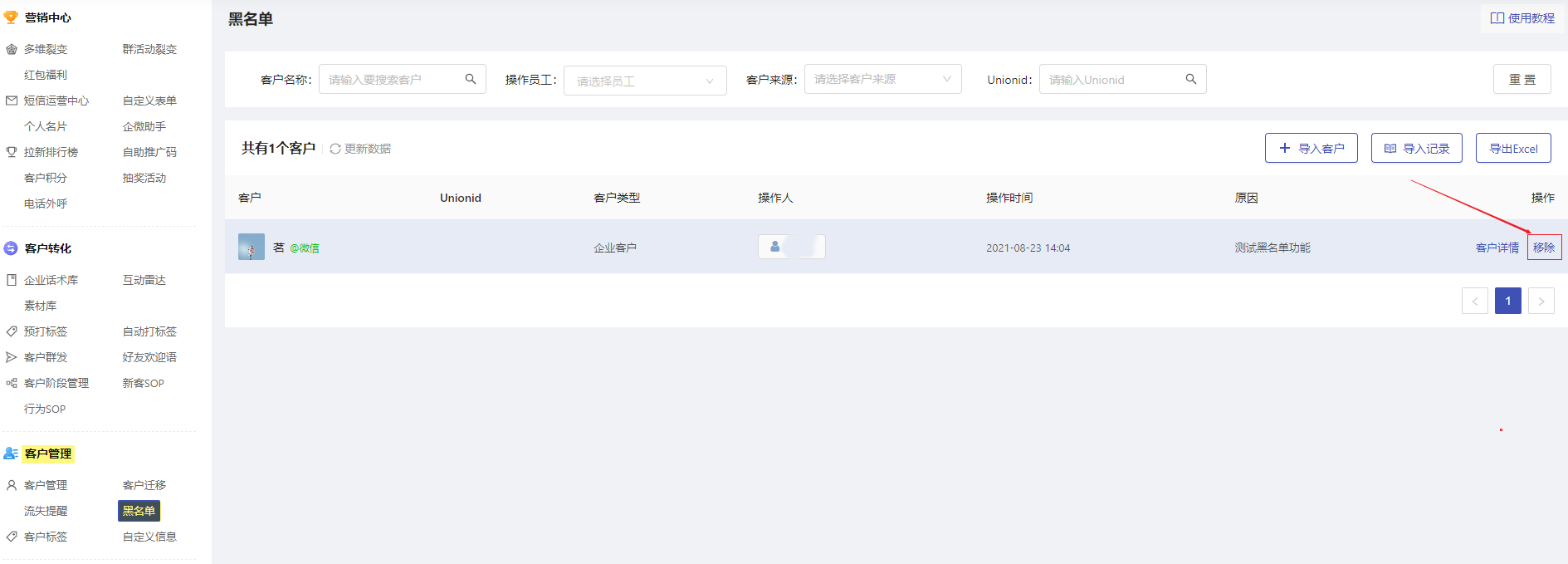Go to previous page arrow
The width and height of the screenshot is (1568, 564).
1475,301
